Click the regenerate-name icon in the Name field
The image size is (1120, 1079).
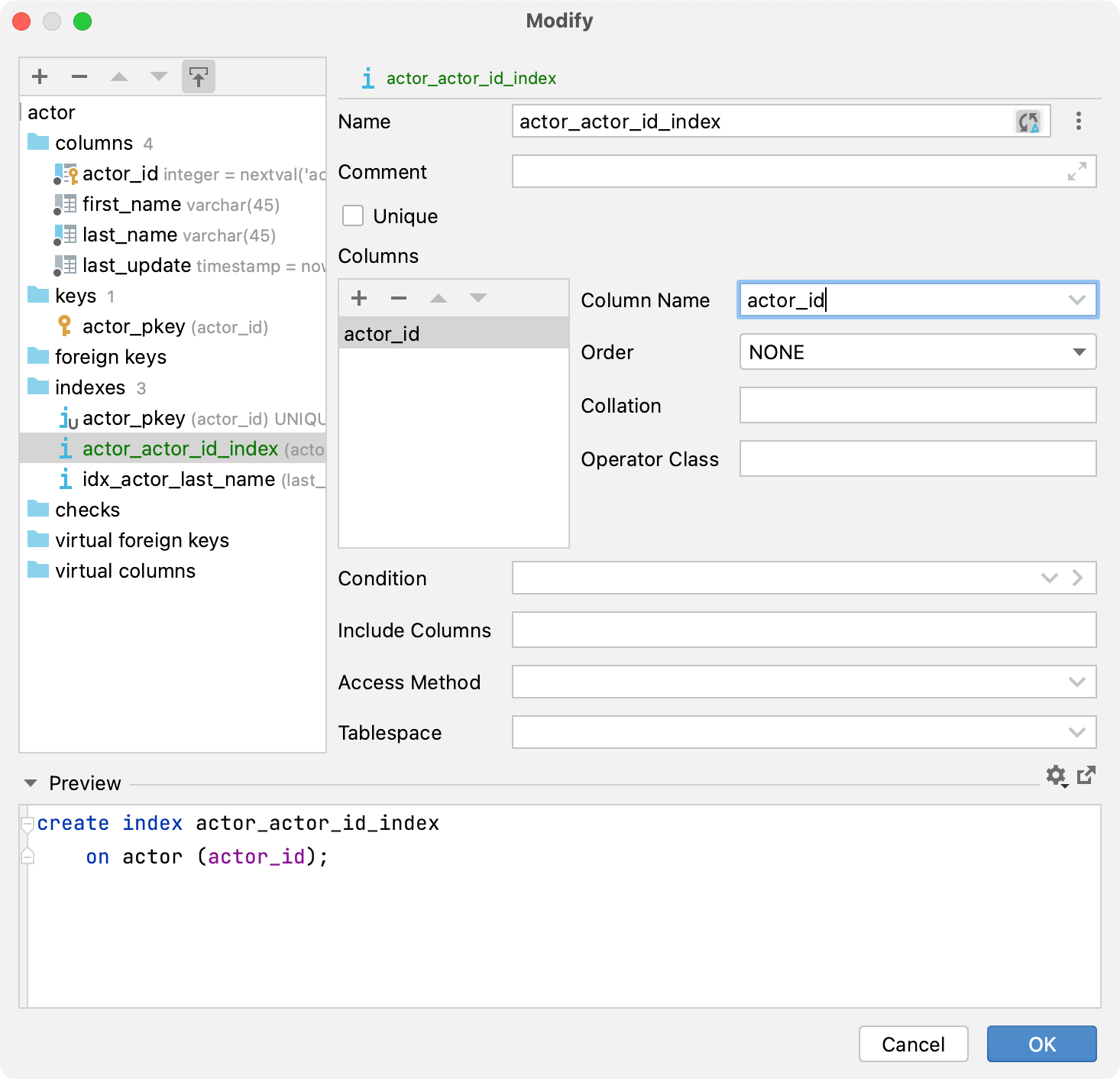tap(1028, 121)
